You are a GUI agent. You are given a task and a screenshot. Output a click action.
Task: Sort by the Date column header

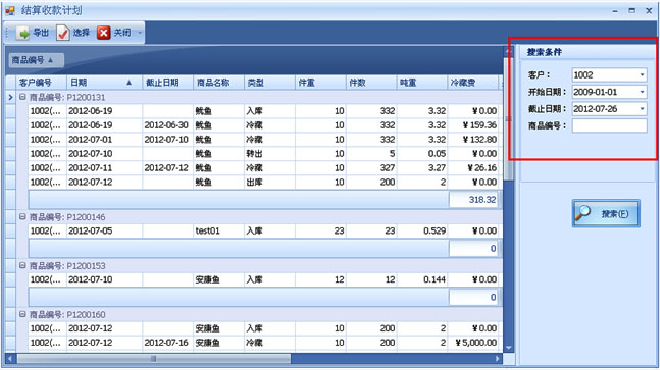(104, 83)
